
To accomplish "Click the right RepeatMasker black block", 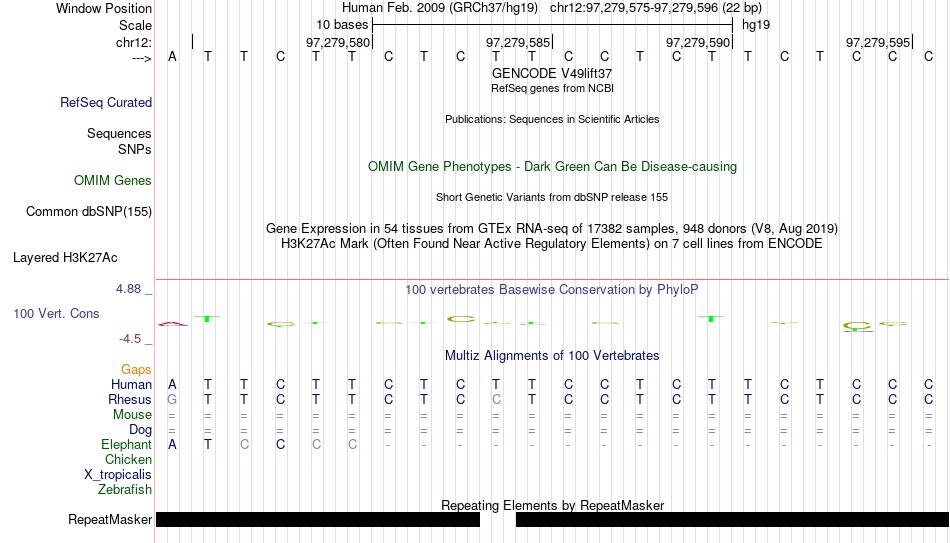I will (x=732, y=519).
